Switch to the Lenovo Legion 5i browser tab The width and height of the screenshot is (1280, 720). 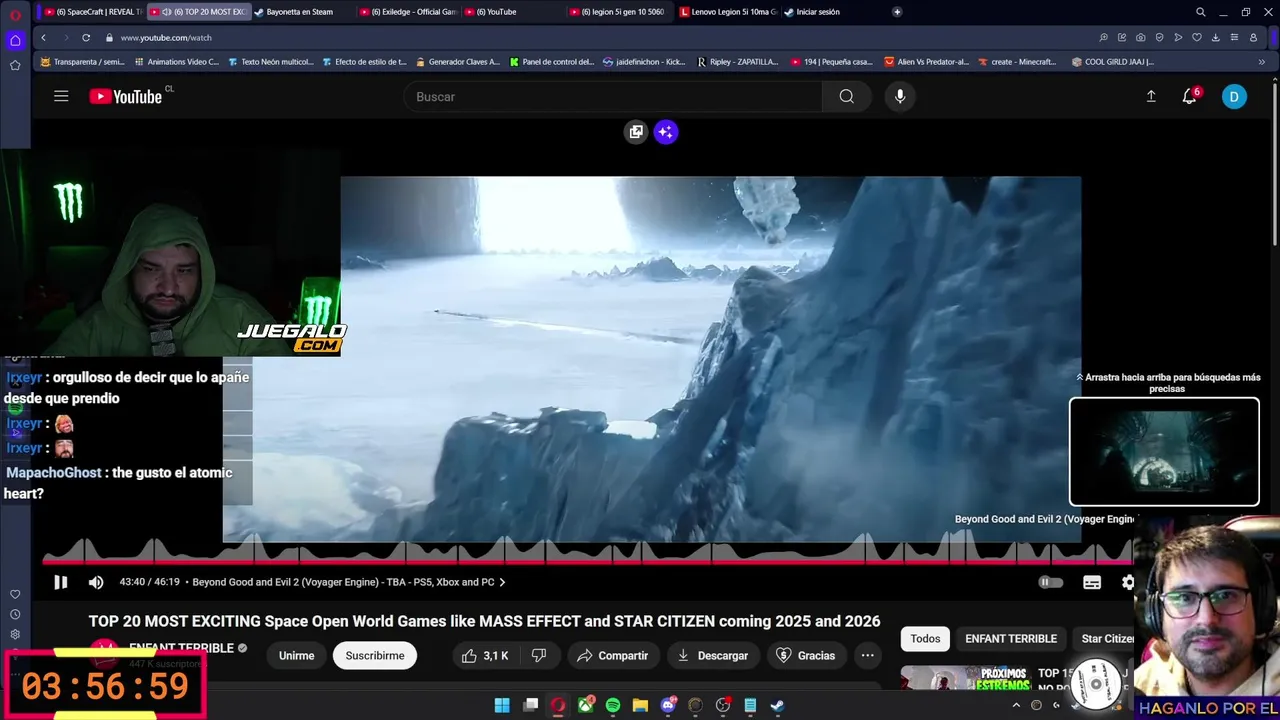coord(728,12)
